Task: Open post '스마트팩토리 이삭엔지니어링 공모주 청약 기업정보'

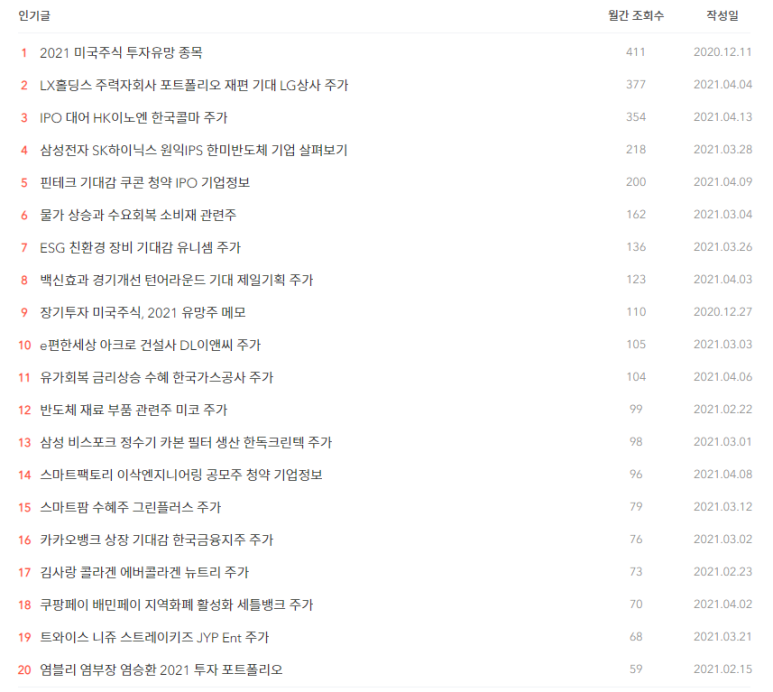Action: [181, 476]
